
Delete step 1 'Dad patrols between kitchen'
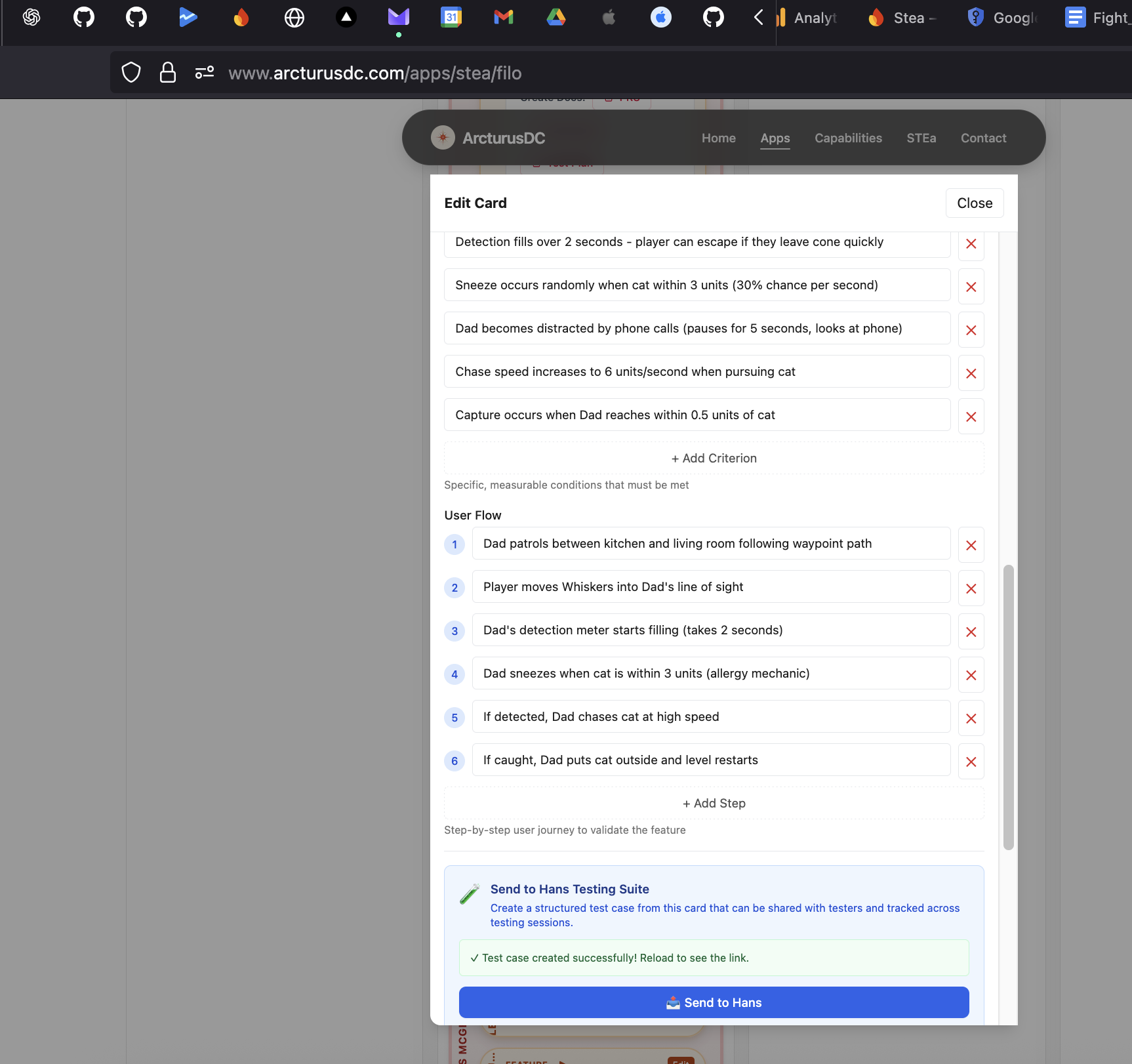[x=971, y=546]
